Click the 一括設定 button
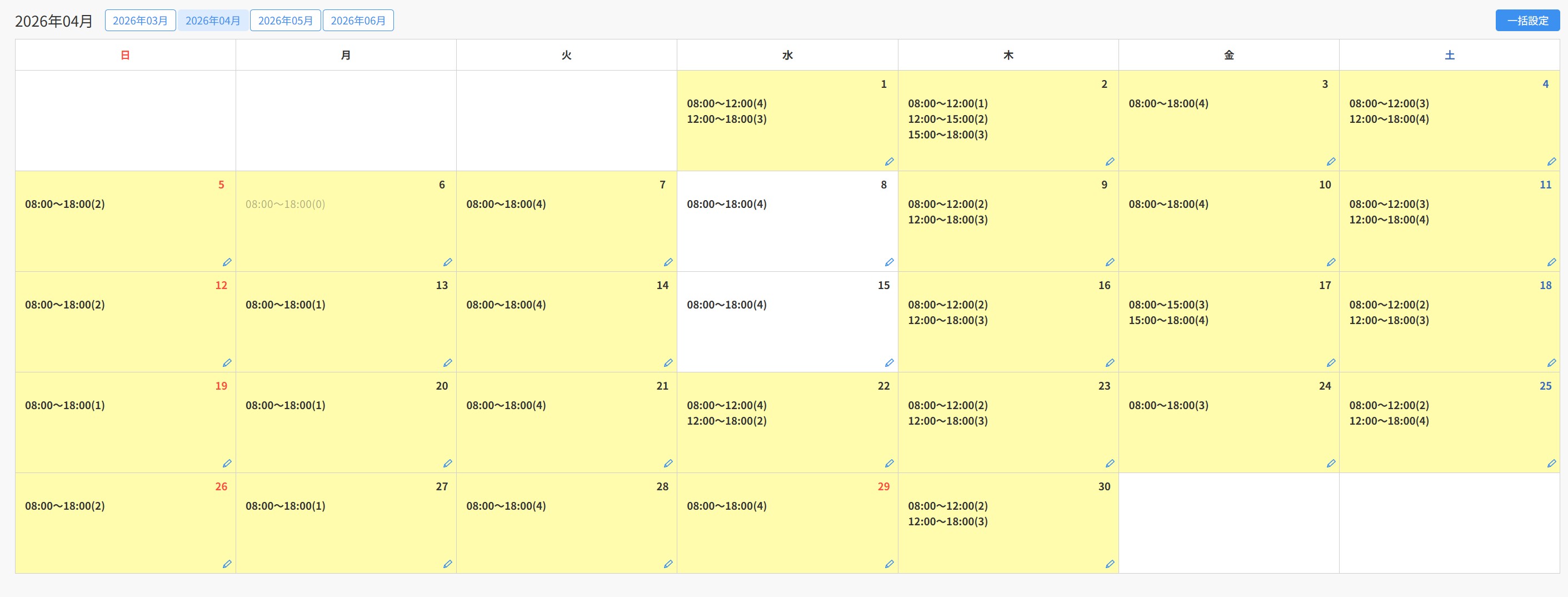 click(1527, 21)
